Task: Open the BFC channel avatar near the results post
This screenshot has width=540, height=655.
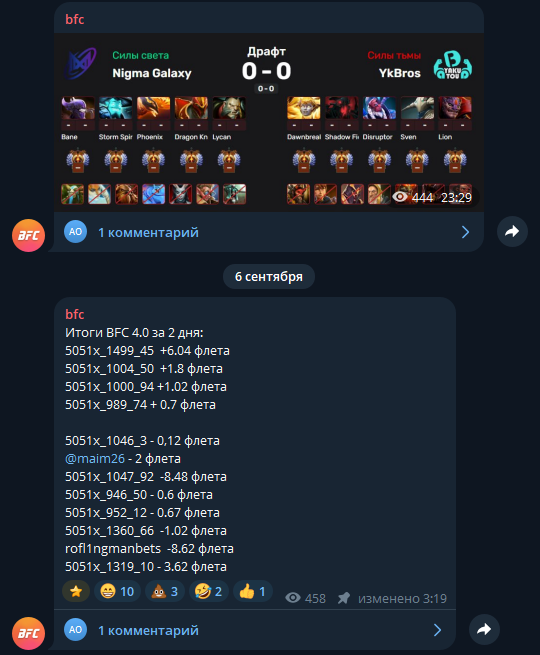Action: [28, 633]
